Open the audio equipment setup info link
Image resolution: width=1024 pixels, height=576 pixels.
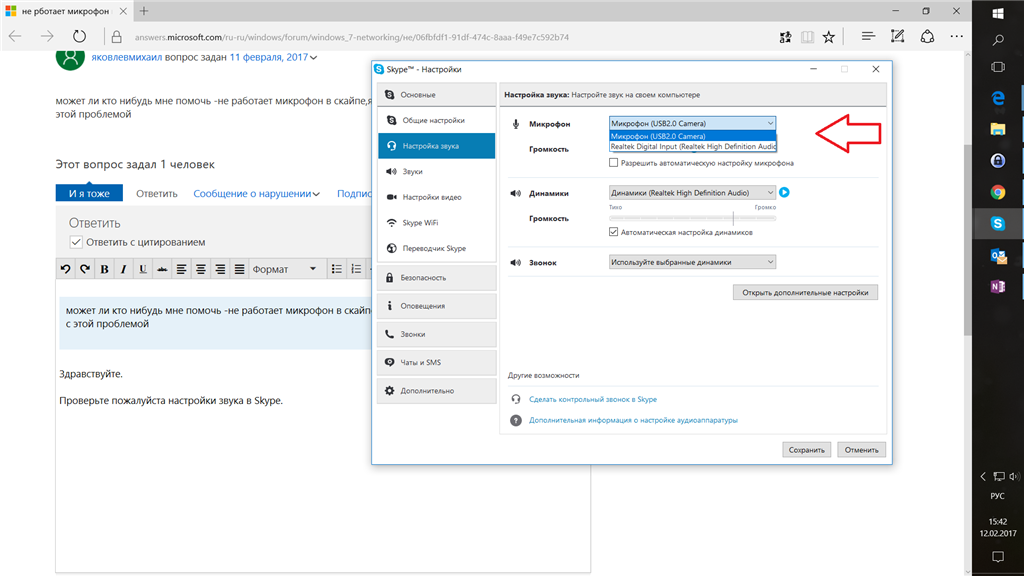633,420
